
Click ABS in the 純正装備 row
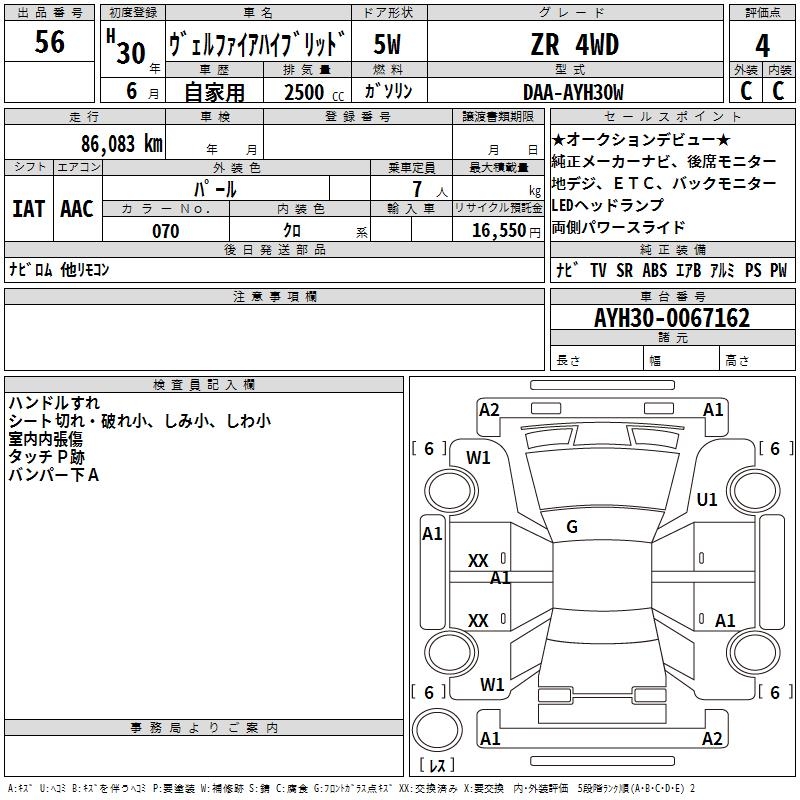(x=655, y=270)
